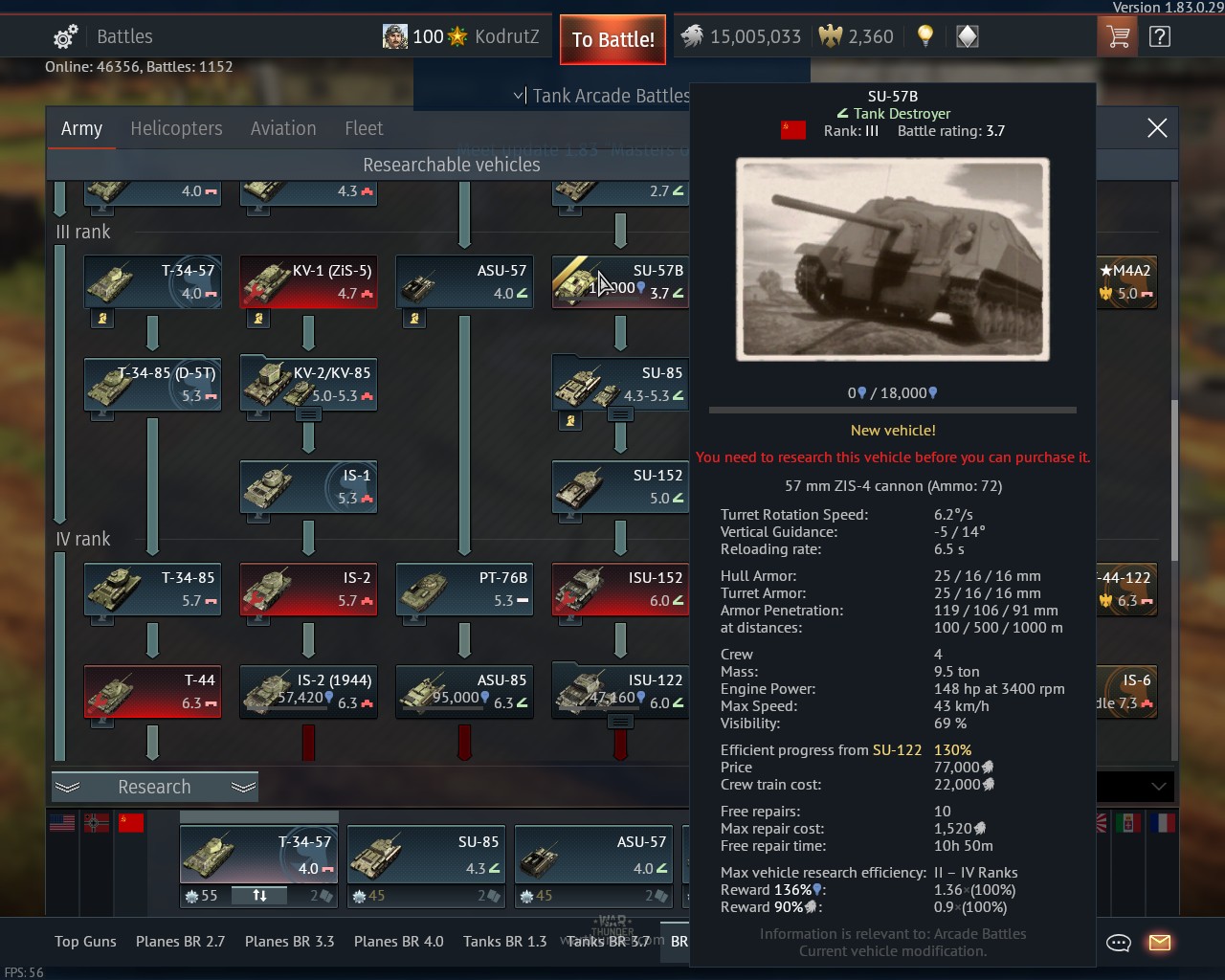Open the Tank Arcade Battles mode dropdown
Image resolution: width=1225 pixels, height=980 pixels.
(602, 96)
